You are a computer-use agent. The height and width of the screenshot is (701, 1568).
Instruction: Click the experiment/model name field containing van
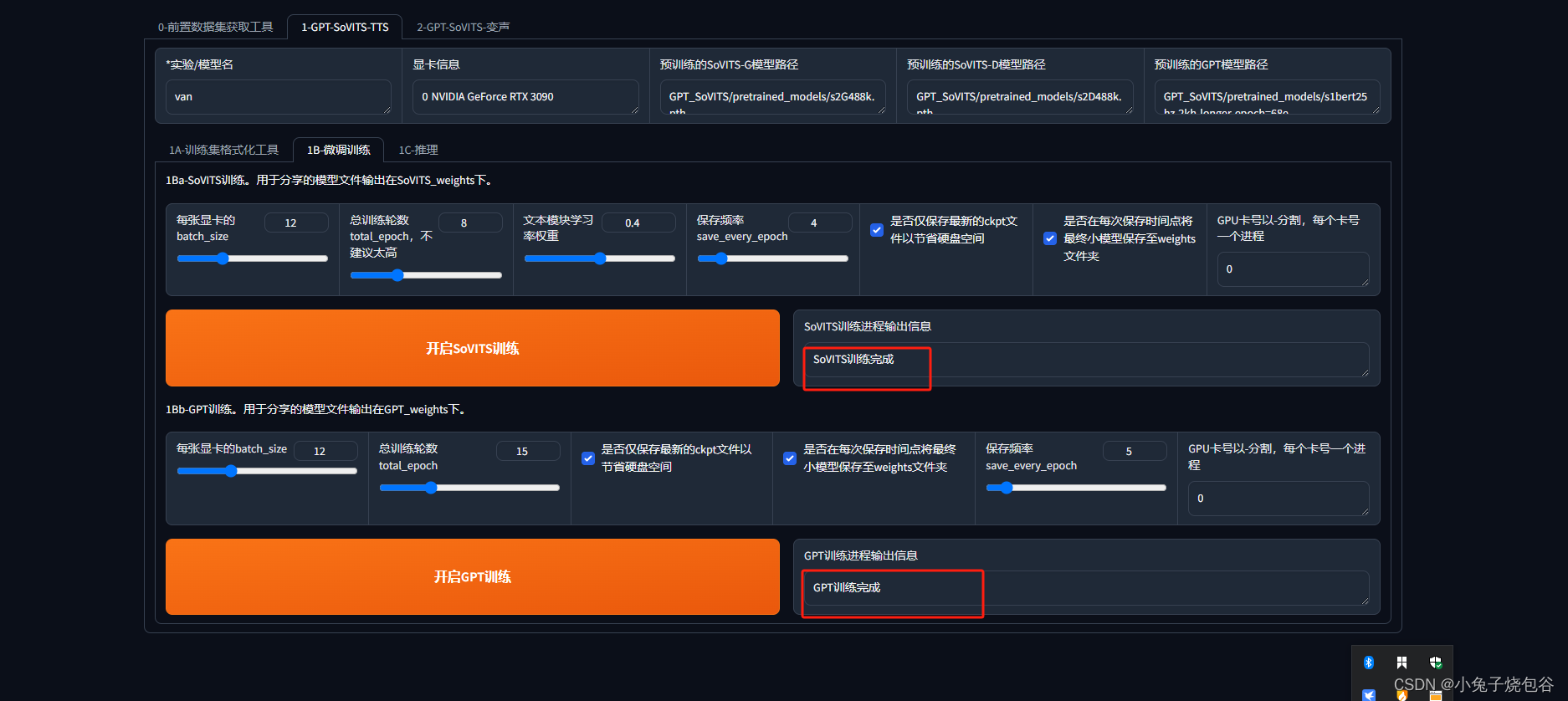click(279, 97)
